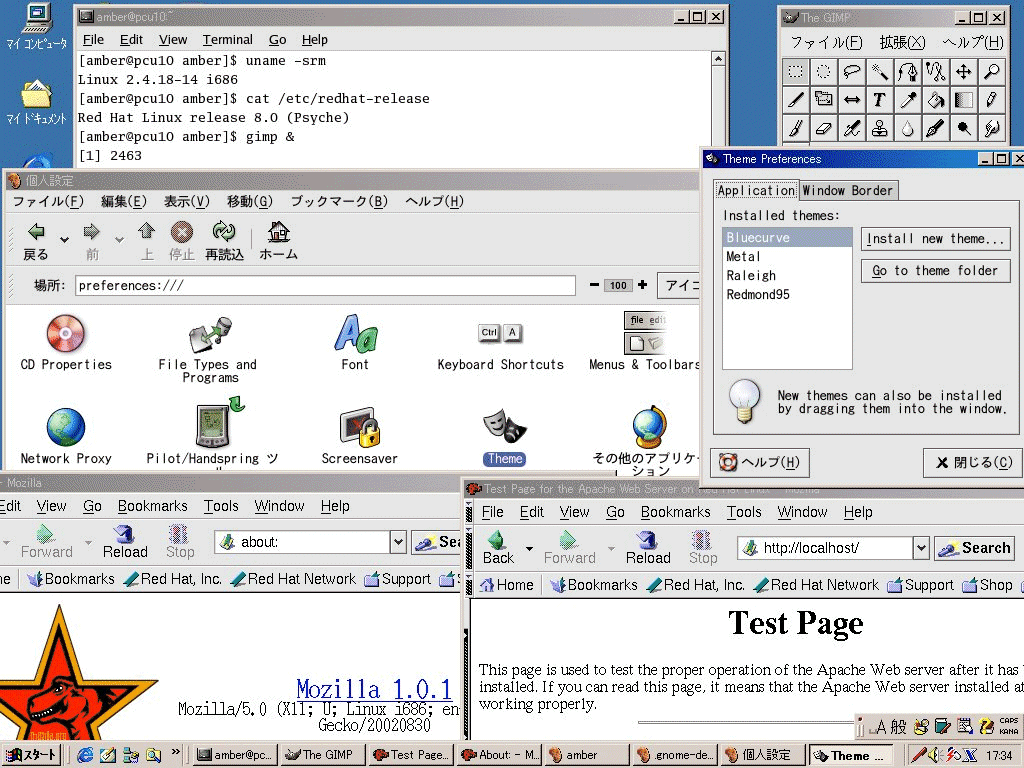
Task: Open the Bookmarks menu in Test Page Mozilla
Action: coord(675,512)
